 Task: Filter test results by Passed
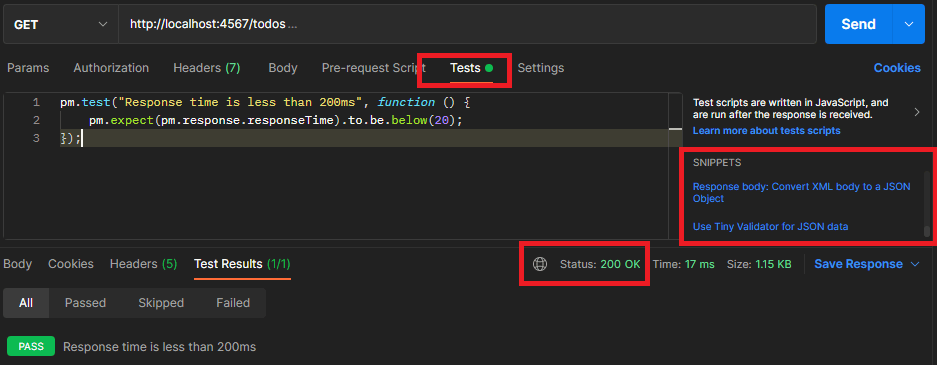(85, 303)
